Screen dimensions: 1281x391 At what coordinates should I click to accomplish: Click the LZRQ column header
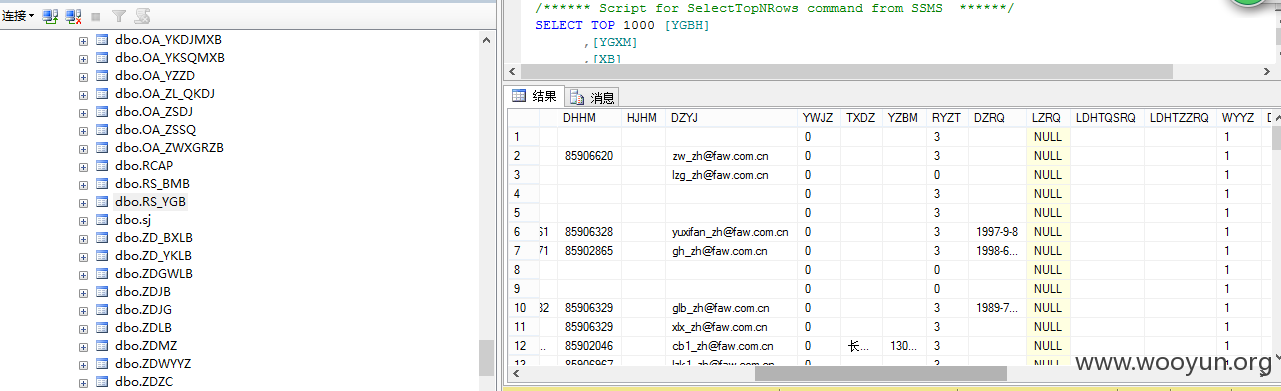click(1049, 118)
